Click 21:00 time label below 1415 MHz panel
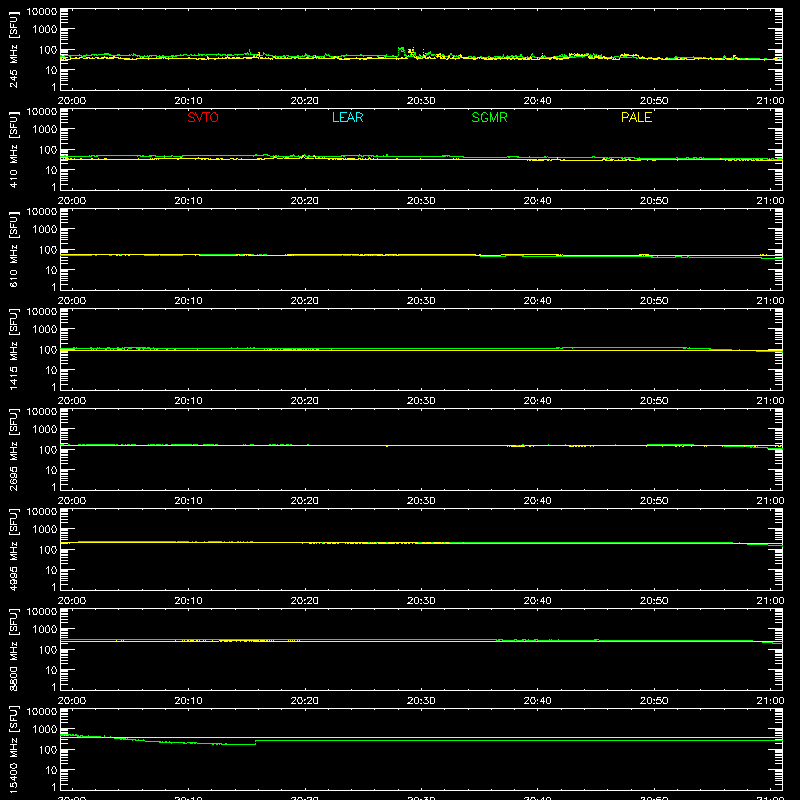 (770, 401)
